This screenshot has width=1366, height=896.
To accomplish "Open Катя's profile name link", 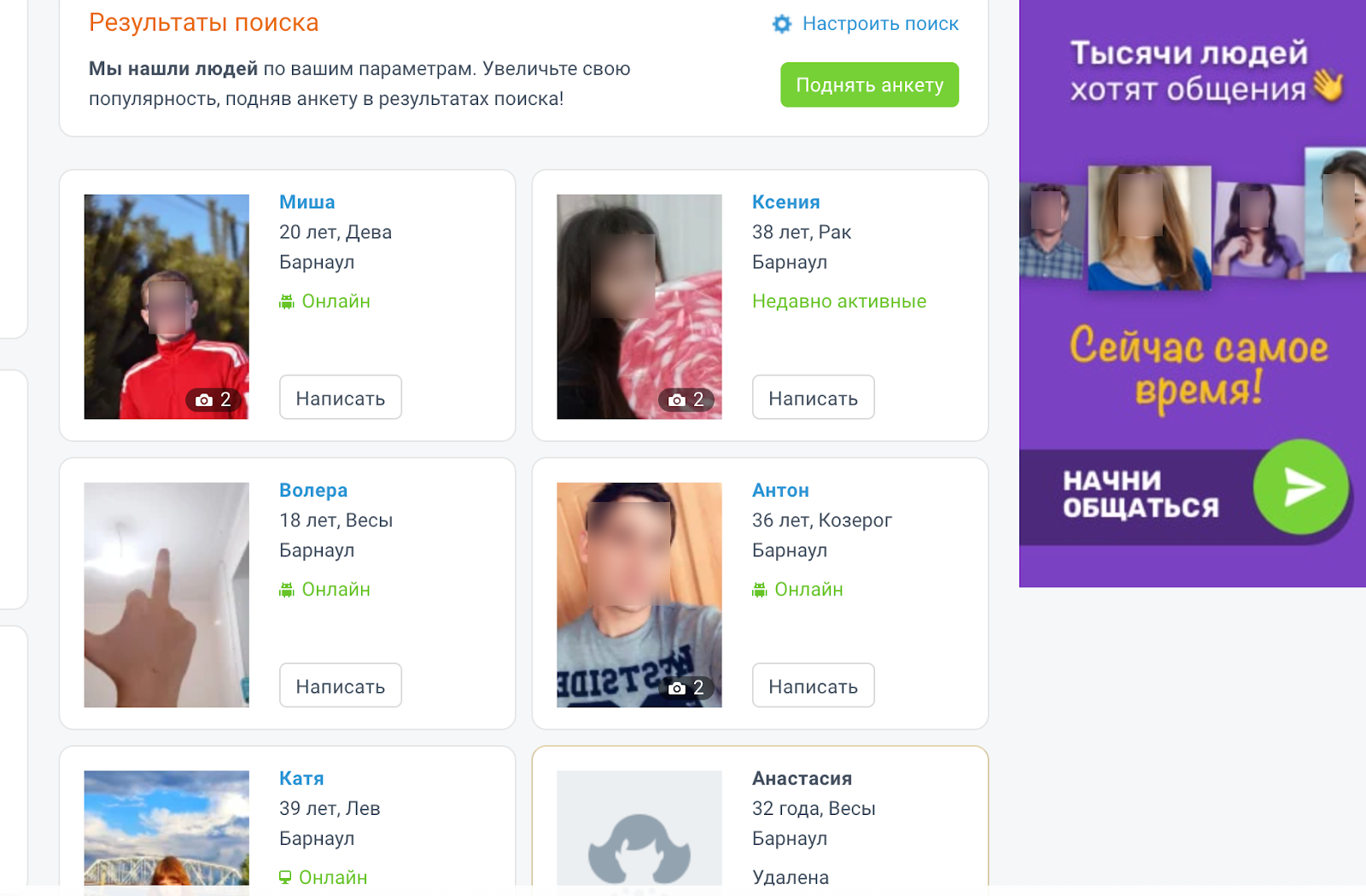I will (301, 778).
